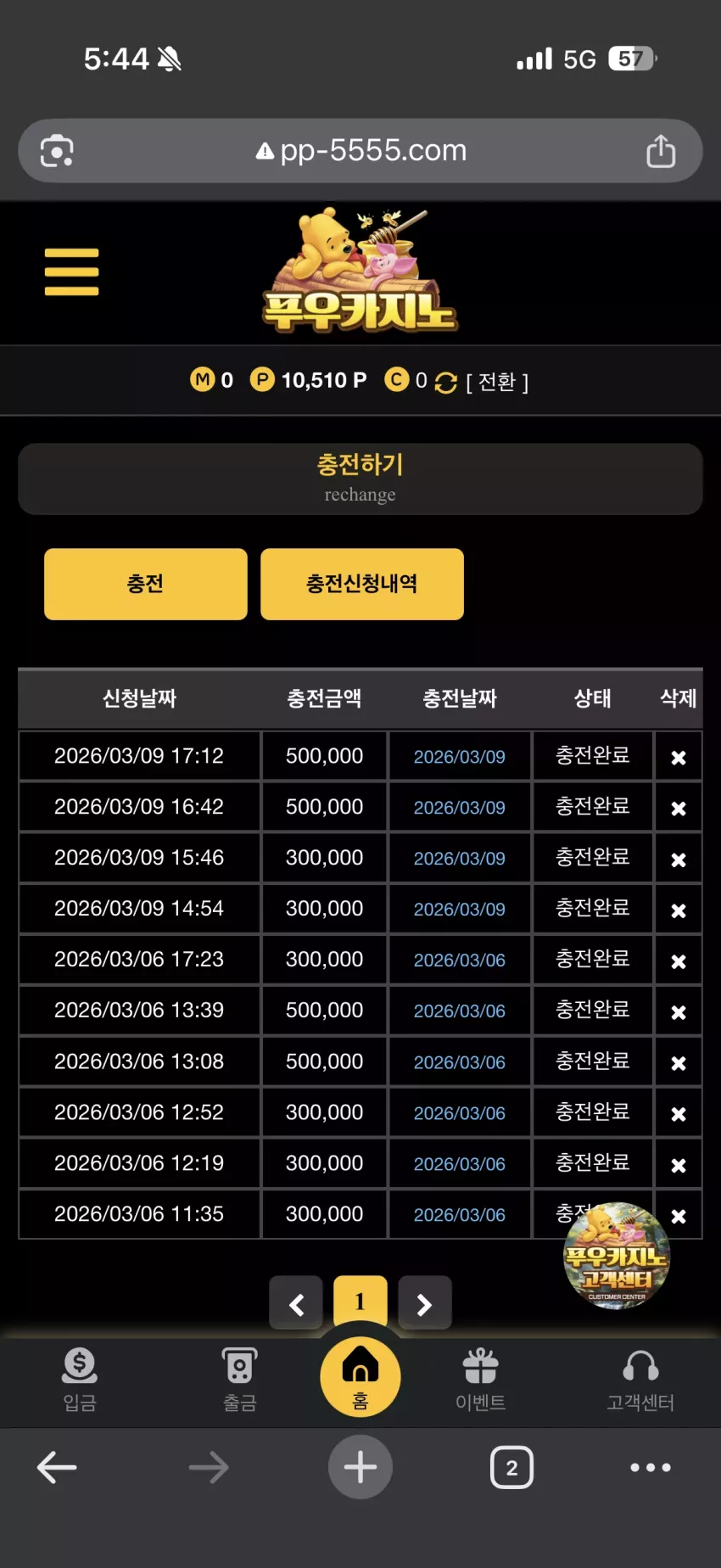Open the browser tabs counter showing 2
Screen dimensions: 721x1568
click(x=511, y=1467)
